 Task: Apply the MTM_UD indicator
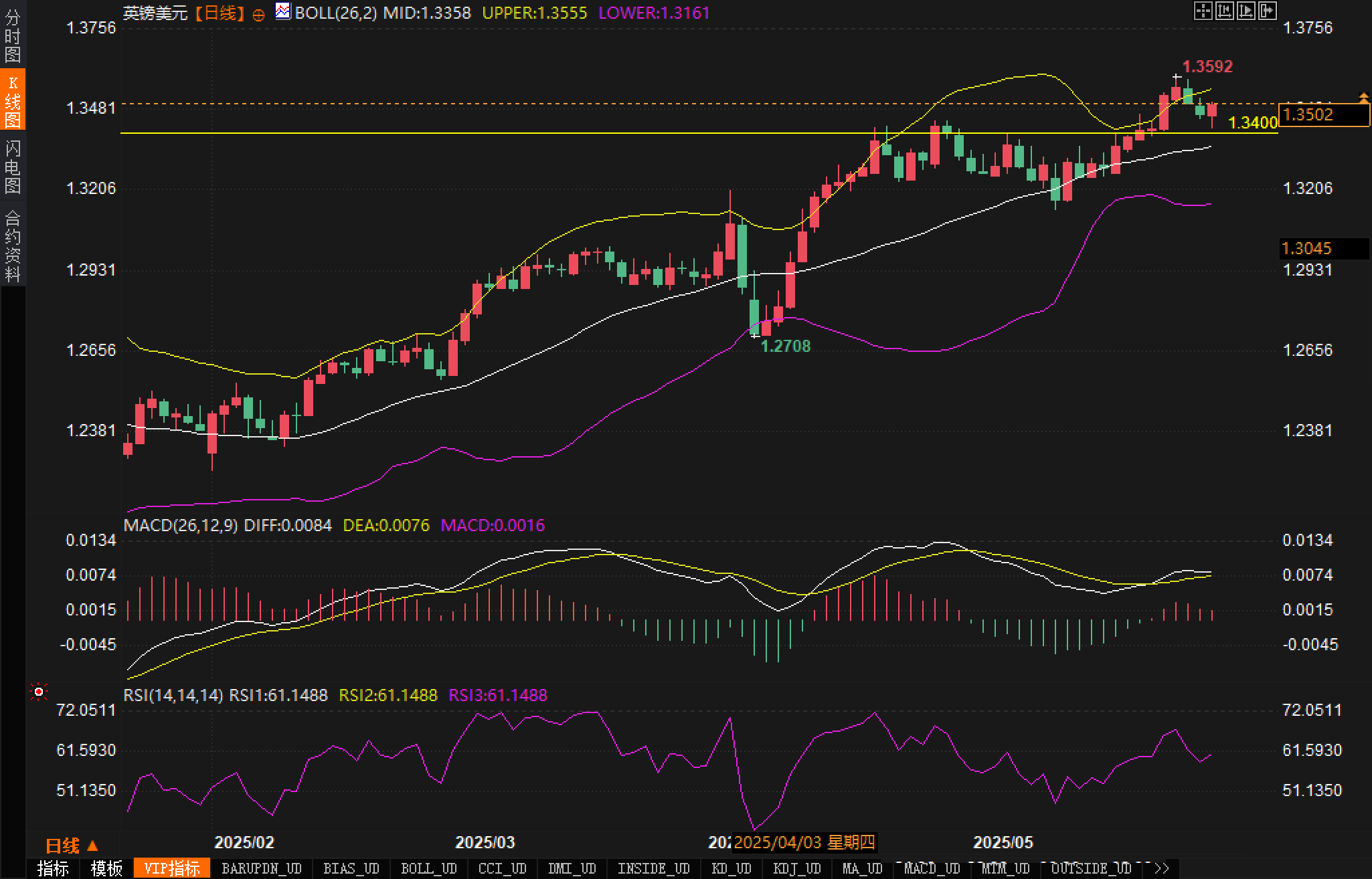[1005, 868]
